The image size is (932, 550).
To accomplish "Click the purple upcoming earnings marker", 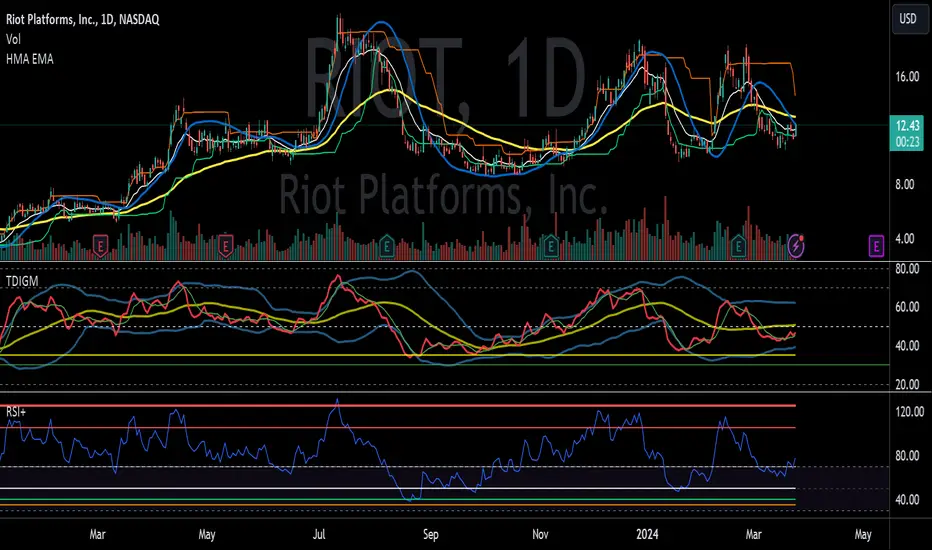I will click(x=876, y=246).
